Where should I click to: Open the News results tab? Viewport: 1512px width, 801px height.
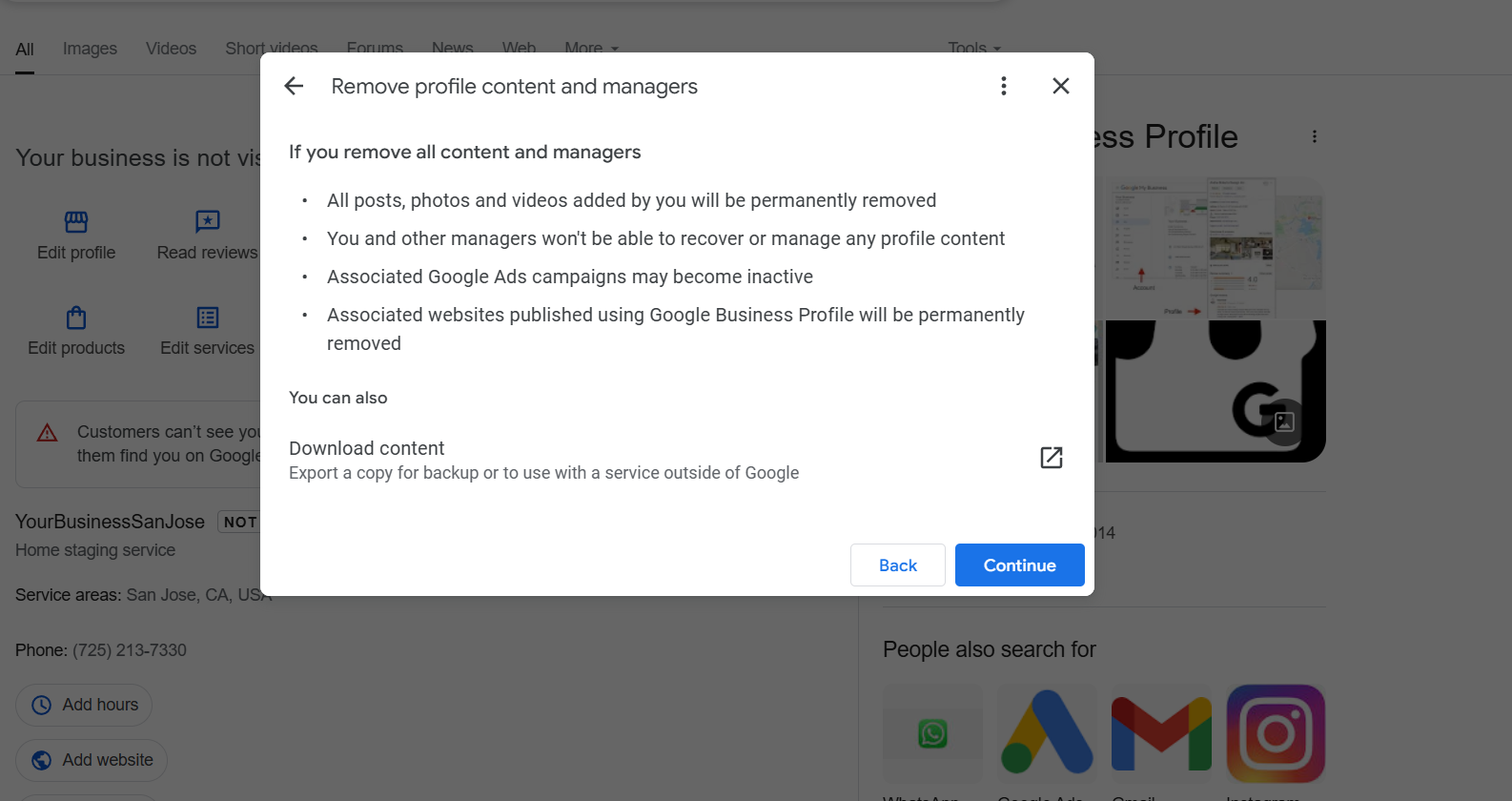tap(452, 48)
